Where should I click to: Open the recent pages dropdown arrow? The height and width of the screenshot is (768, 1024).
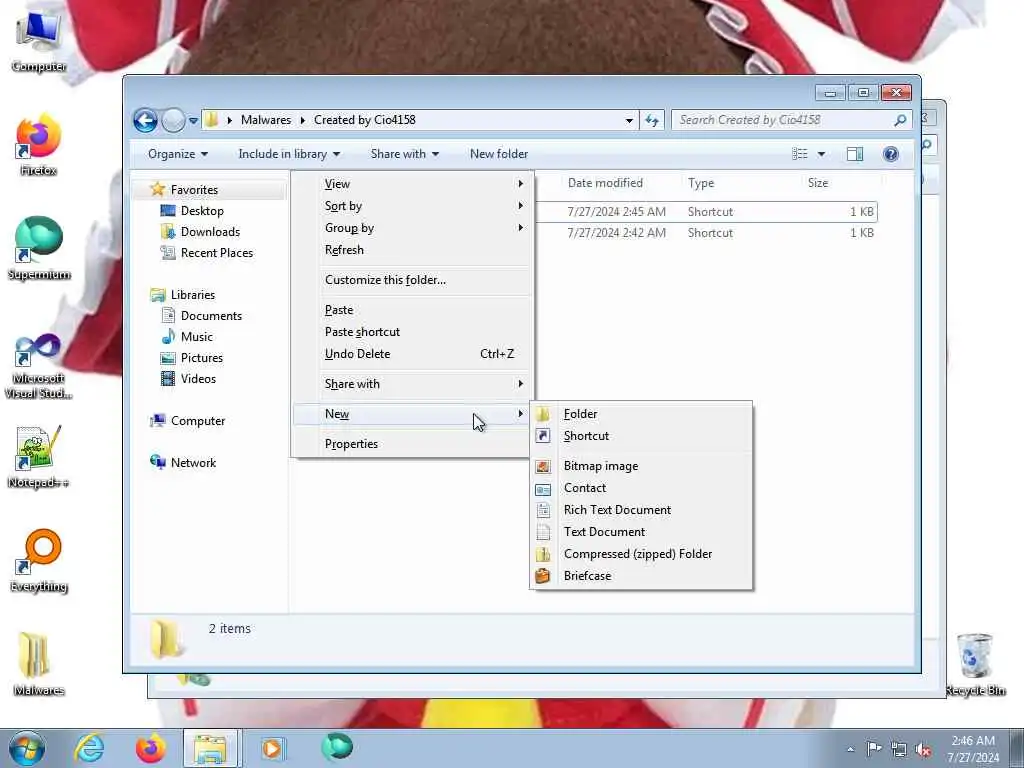tap(193, 120)
